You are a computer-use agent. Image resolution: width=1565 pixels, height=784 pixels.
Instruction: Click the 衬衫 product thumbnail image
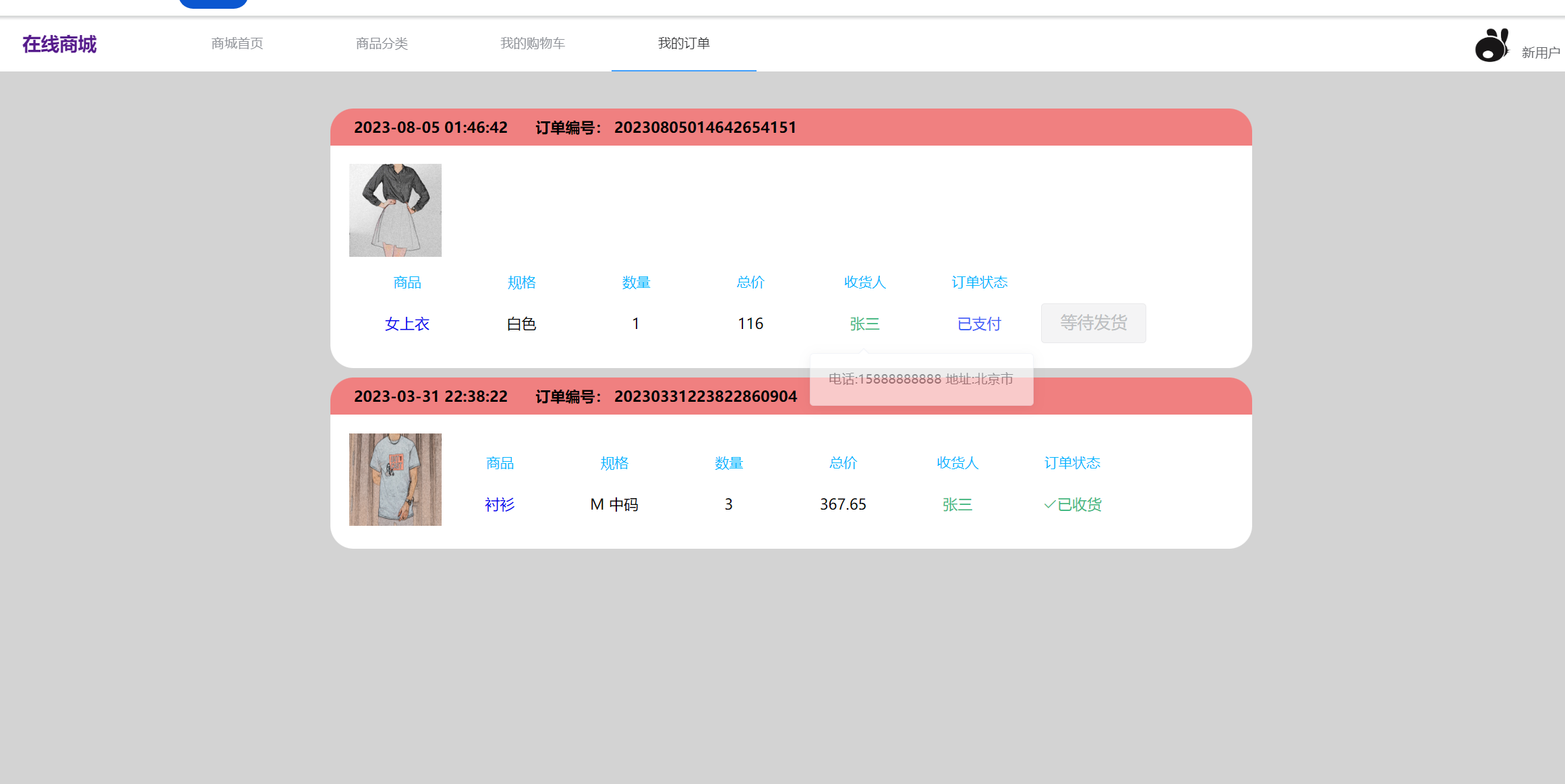point(394,479)
